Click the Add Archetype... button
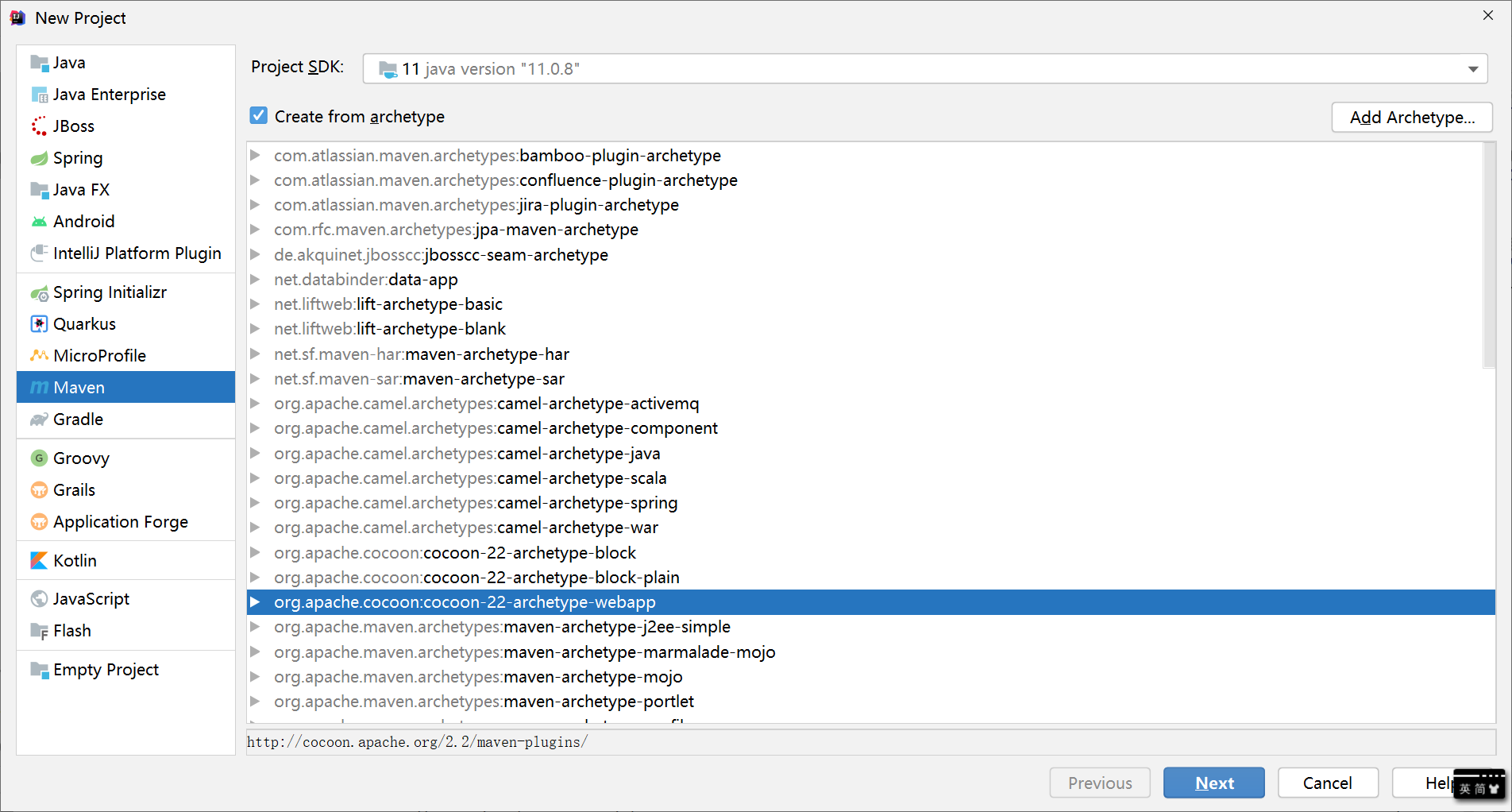Viewport: 1512px width, 812px height. 1412,118
